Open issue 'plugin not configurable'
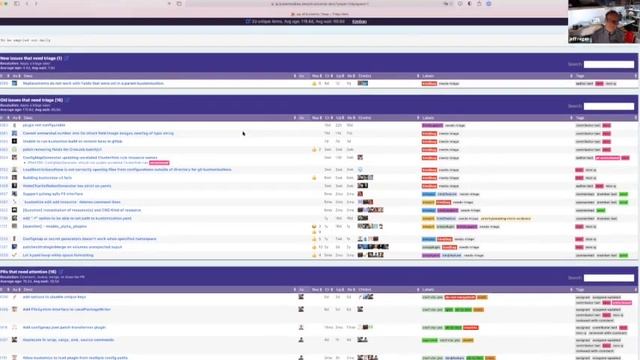Image resolution: width=640 pixels, height=360 pixels. [x=44, y=125]
